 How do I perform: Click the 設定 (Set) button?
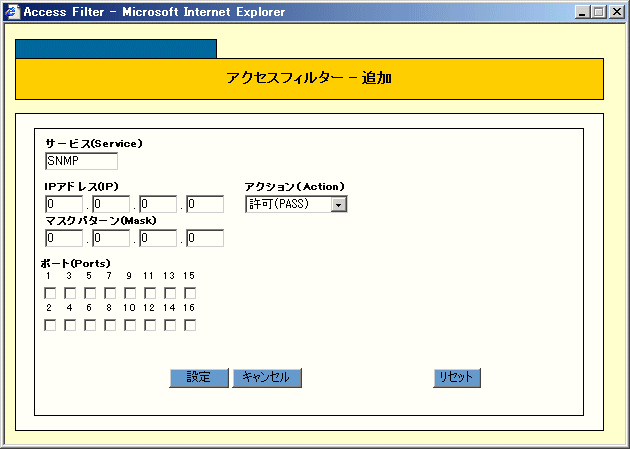[199, 377]
